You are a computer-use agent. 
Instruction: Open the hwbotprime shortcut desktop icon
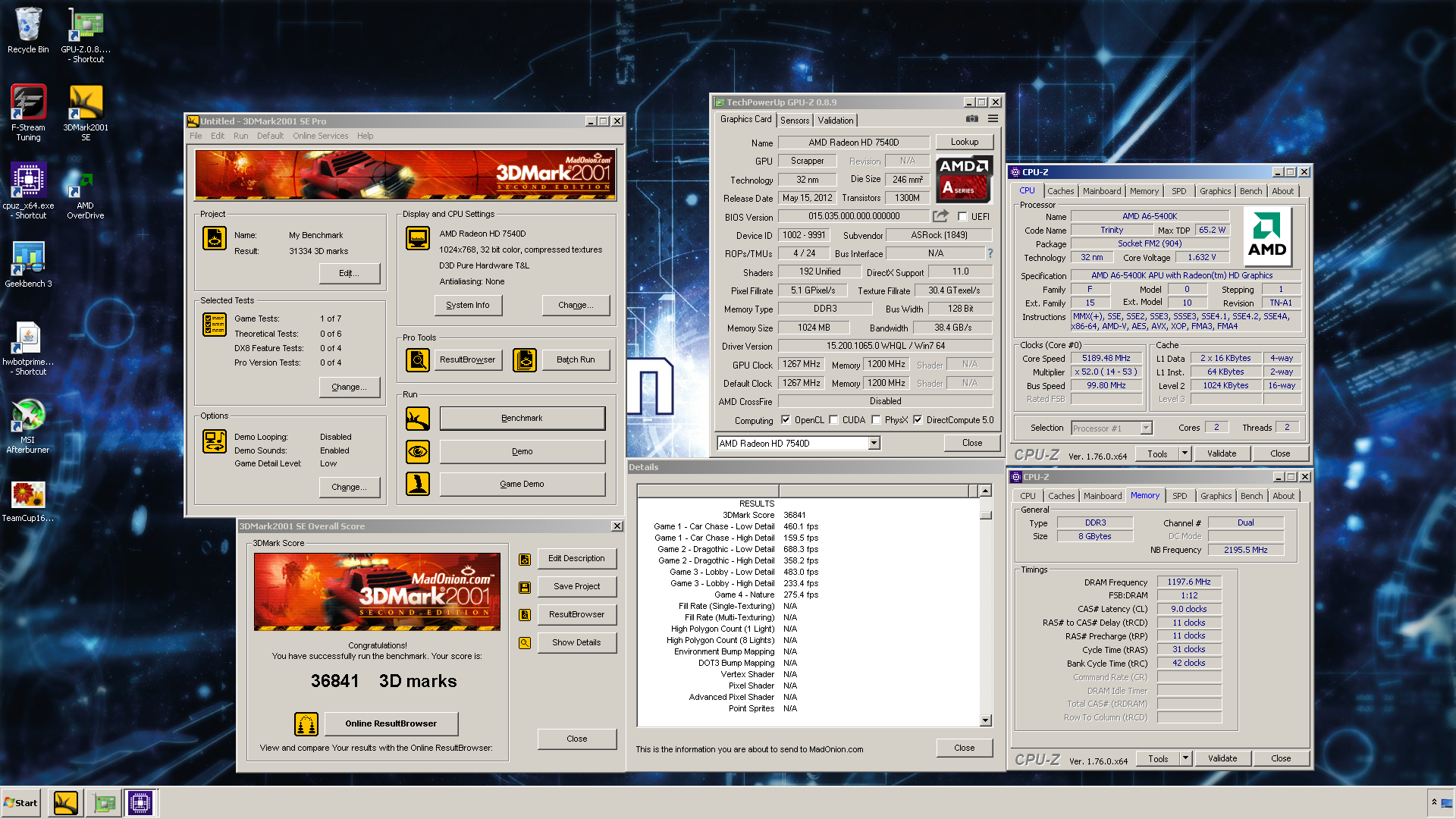[x=28, y=349]
